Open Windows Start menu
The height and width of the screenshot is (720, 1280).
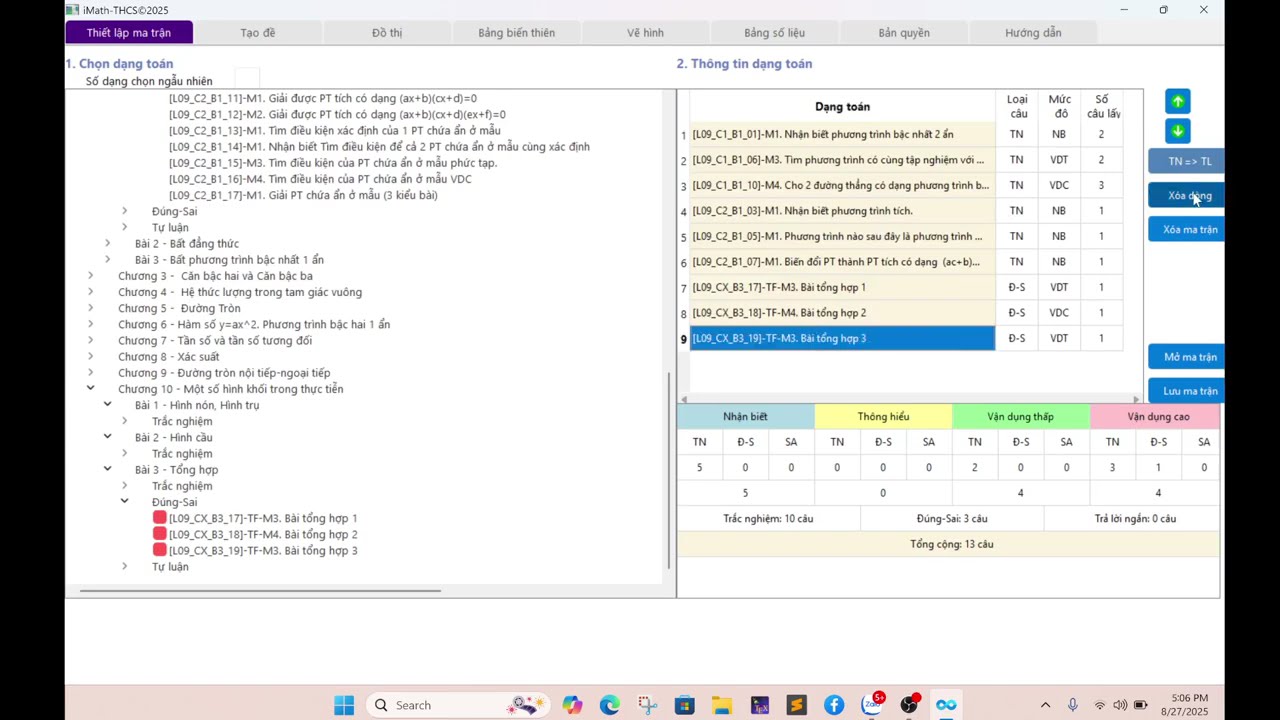344,705
